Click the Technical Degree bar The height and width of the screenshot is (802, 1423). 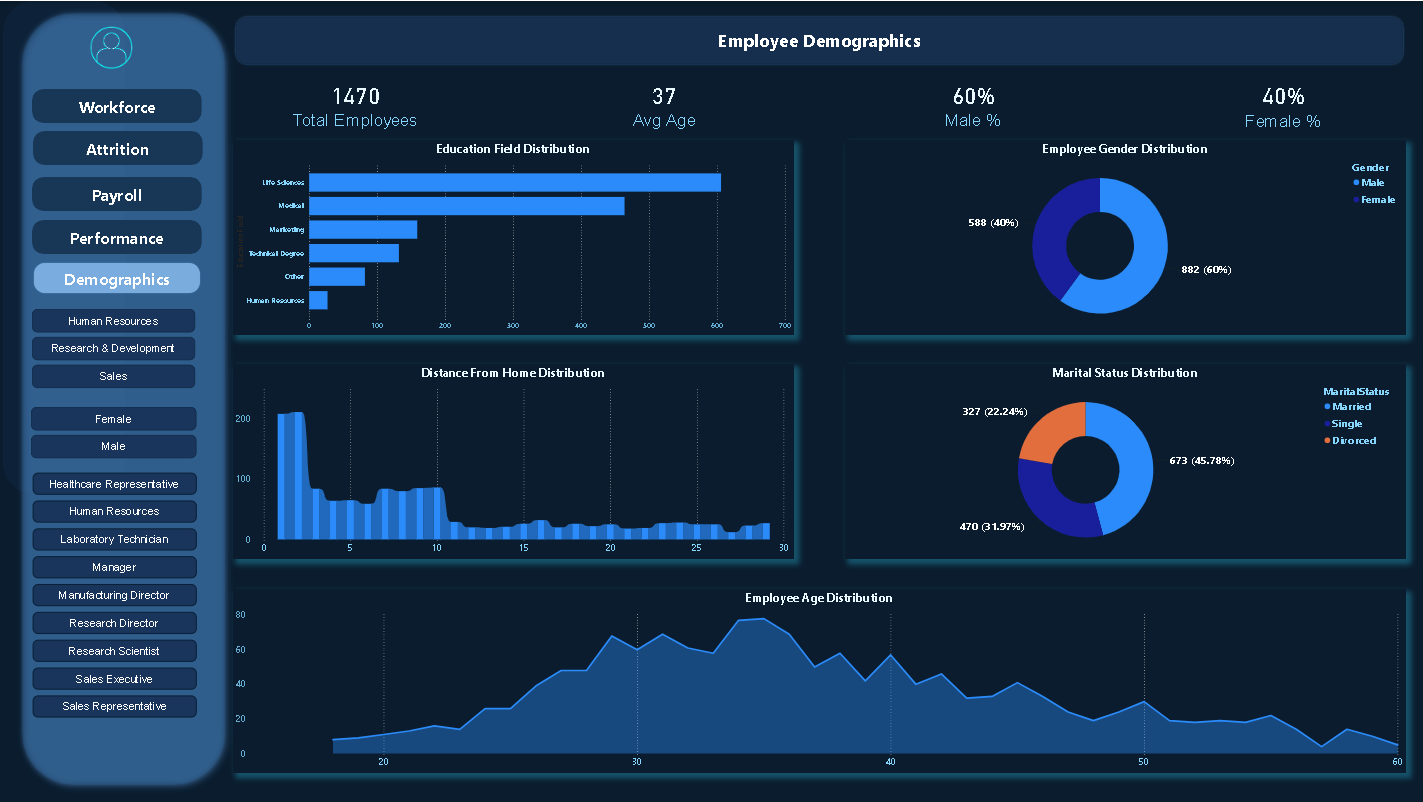(x=354, y=253)
